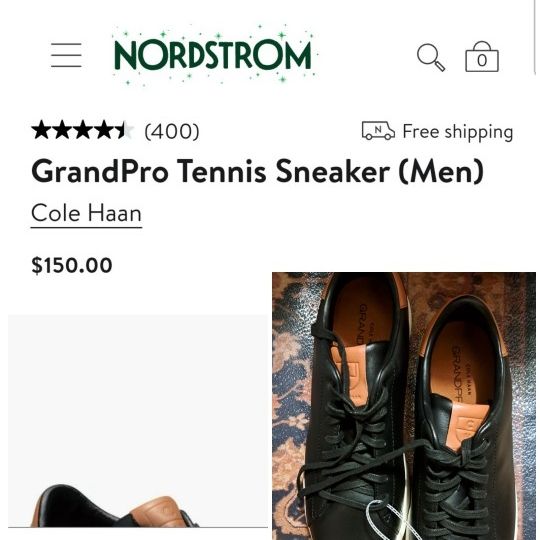Open the photo of black sneakers
This screenshot has width=540, height=540.
[404, 406]
